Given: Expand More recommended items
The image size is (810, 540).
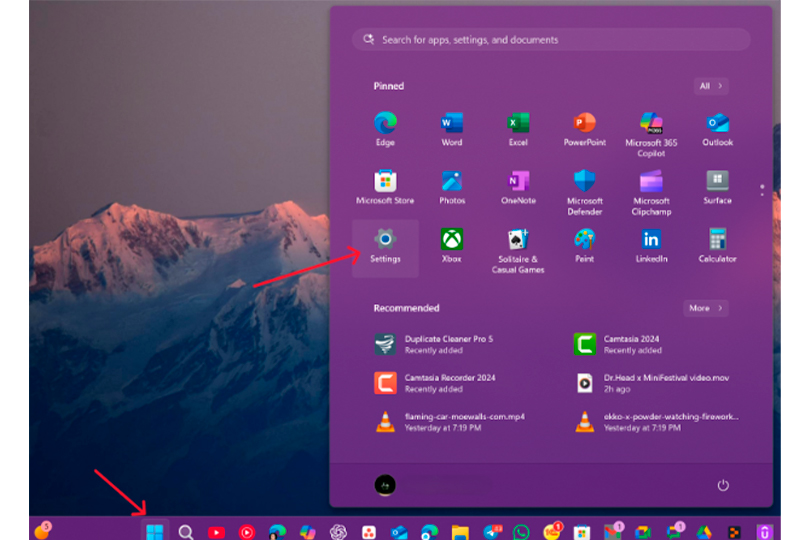Looking at the screenshot, I should [x=706, y=308].
